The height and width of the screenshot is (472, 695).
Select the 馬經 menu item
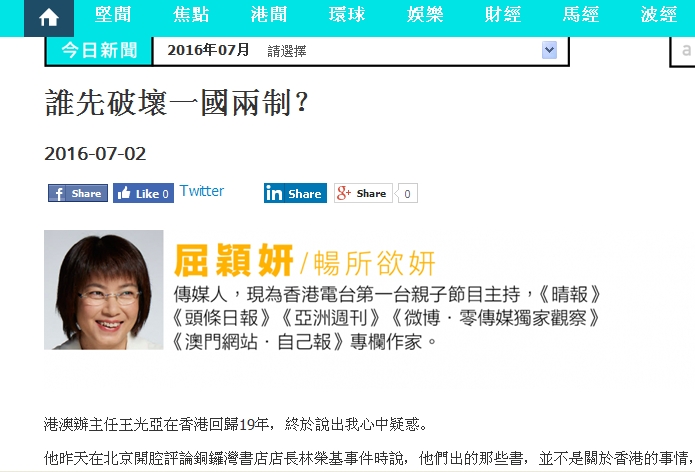[581, 15]
